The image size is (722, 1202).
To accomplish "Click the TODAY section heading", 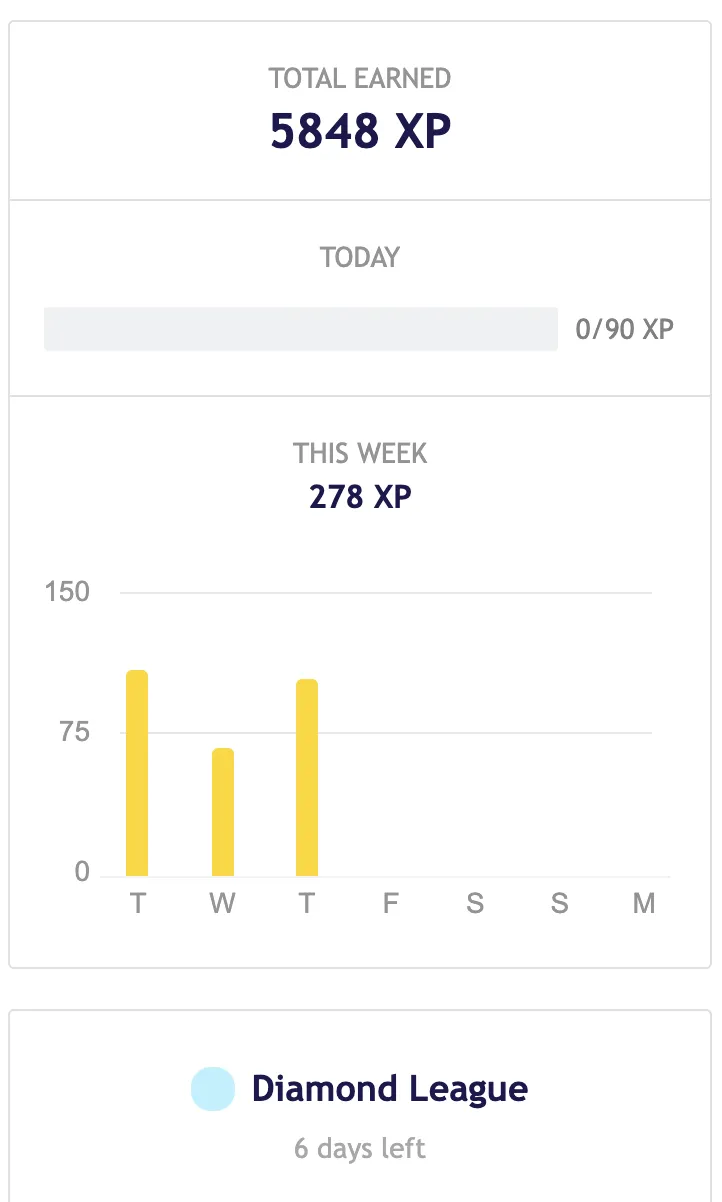I will 360,257.
